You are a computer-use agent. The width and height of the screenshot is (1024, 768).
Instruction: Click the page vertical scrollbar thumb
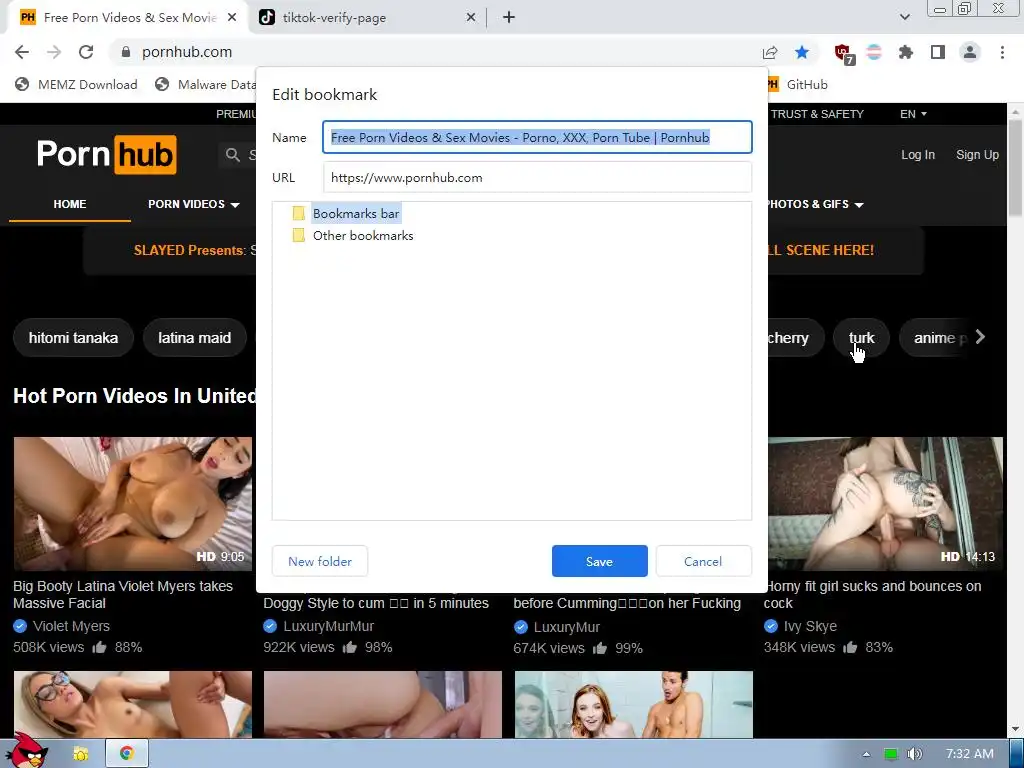click(x=1016, y=167)
